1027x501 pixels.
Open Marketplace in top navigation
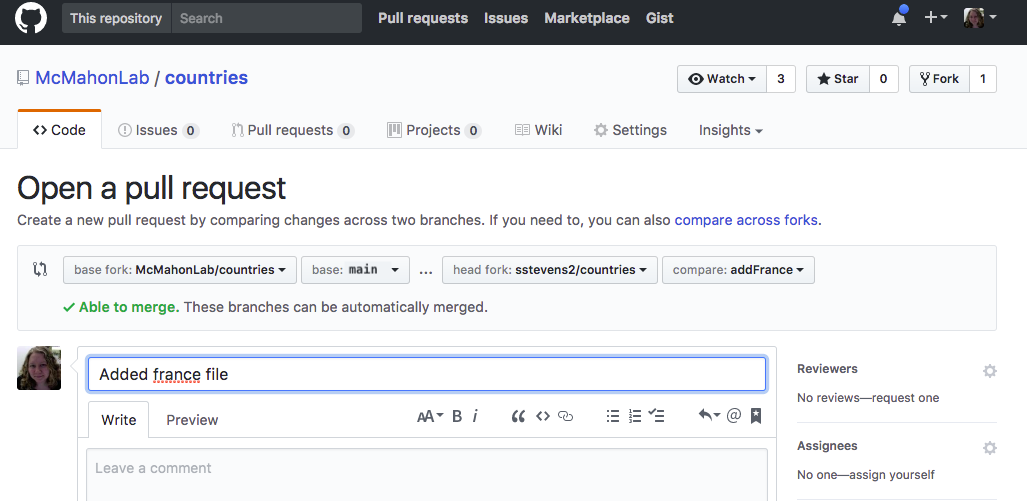[x=587, y=18]
